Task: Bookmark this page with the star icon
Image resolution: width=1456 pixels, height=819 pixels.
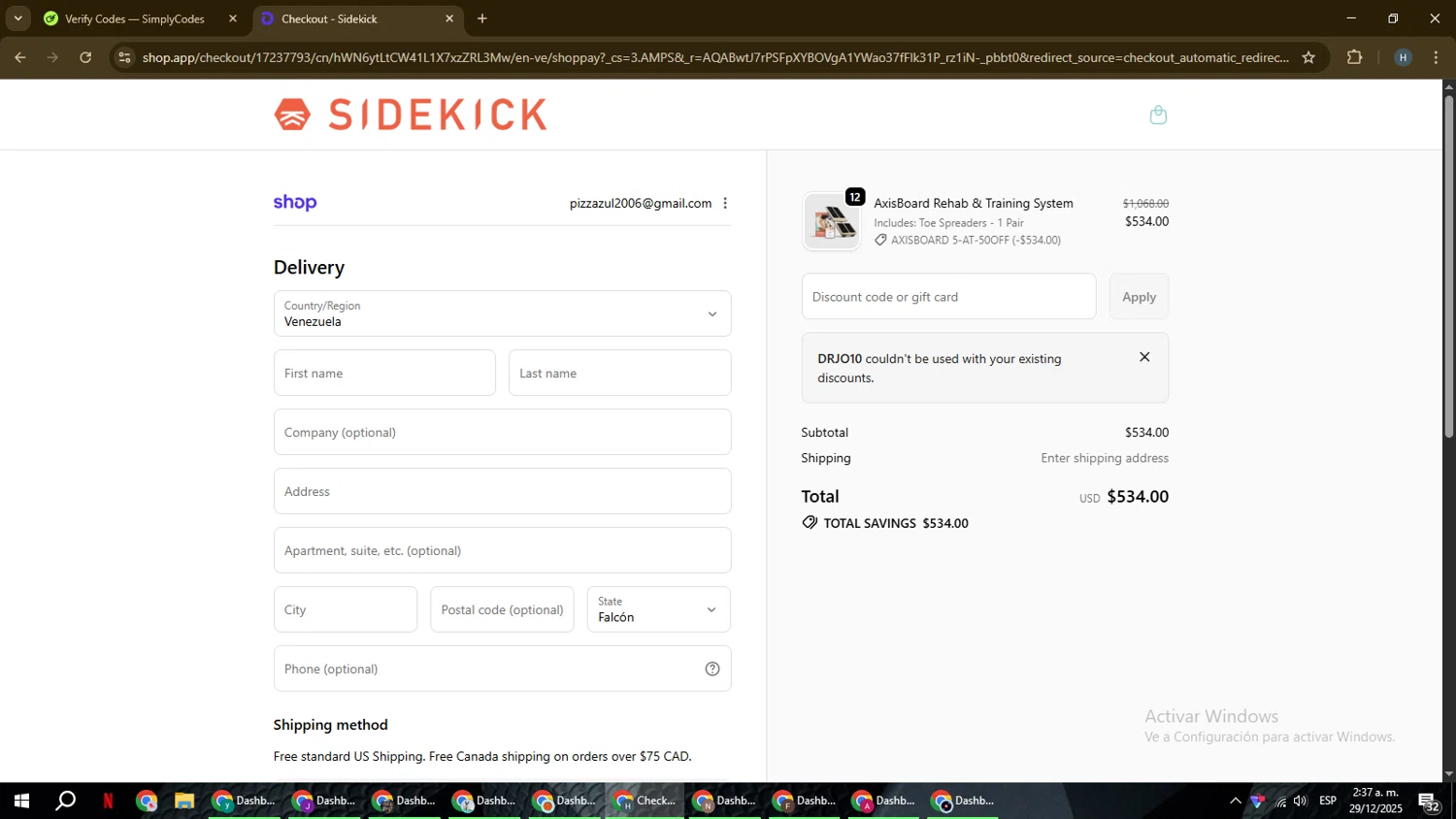Action: tap(1308, 57)
